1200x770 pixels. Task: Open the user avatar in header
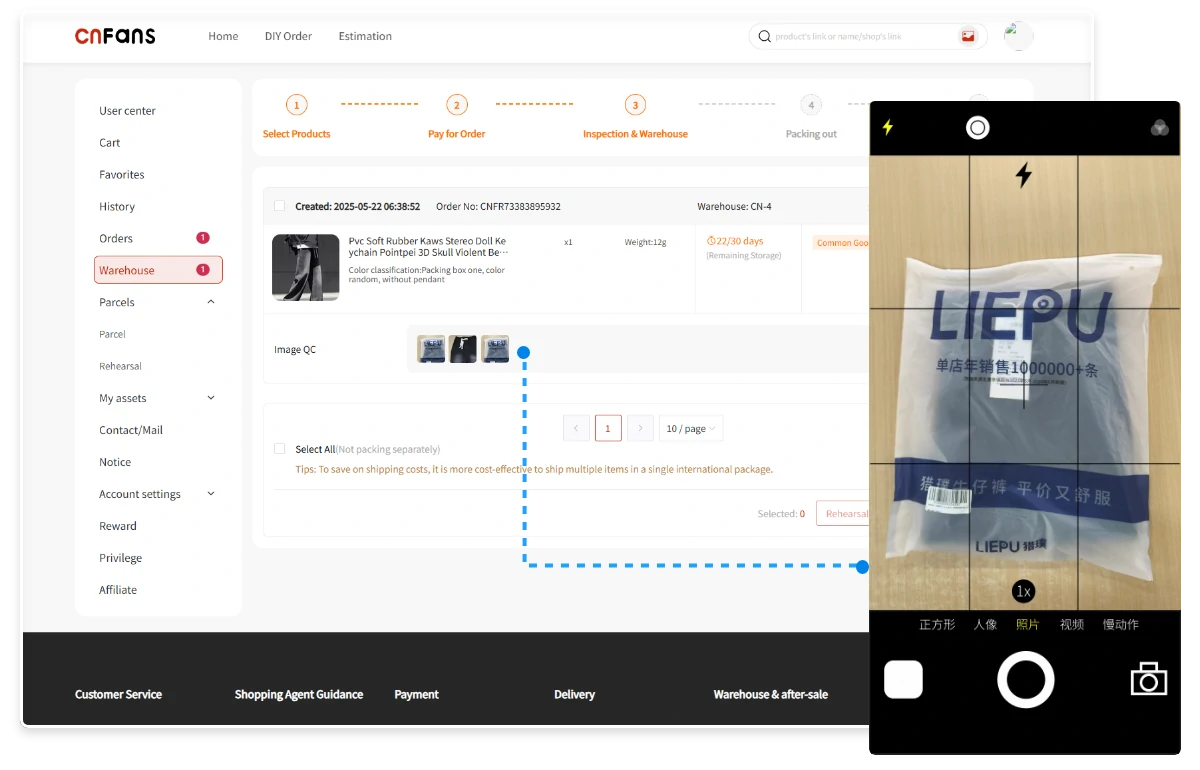[1018, 36]
